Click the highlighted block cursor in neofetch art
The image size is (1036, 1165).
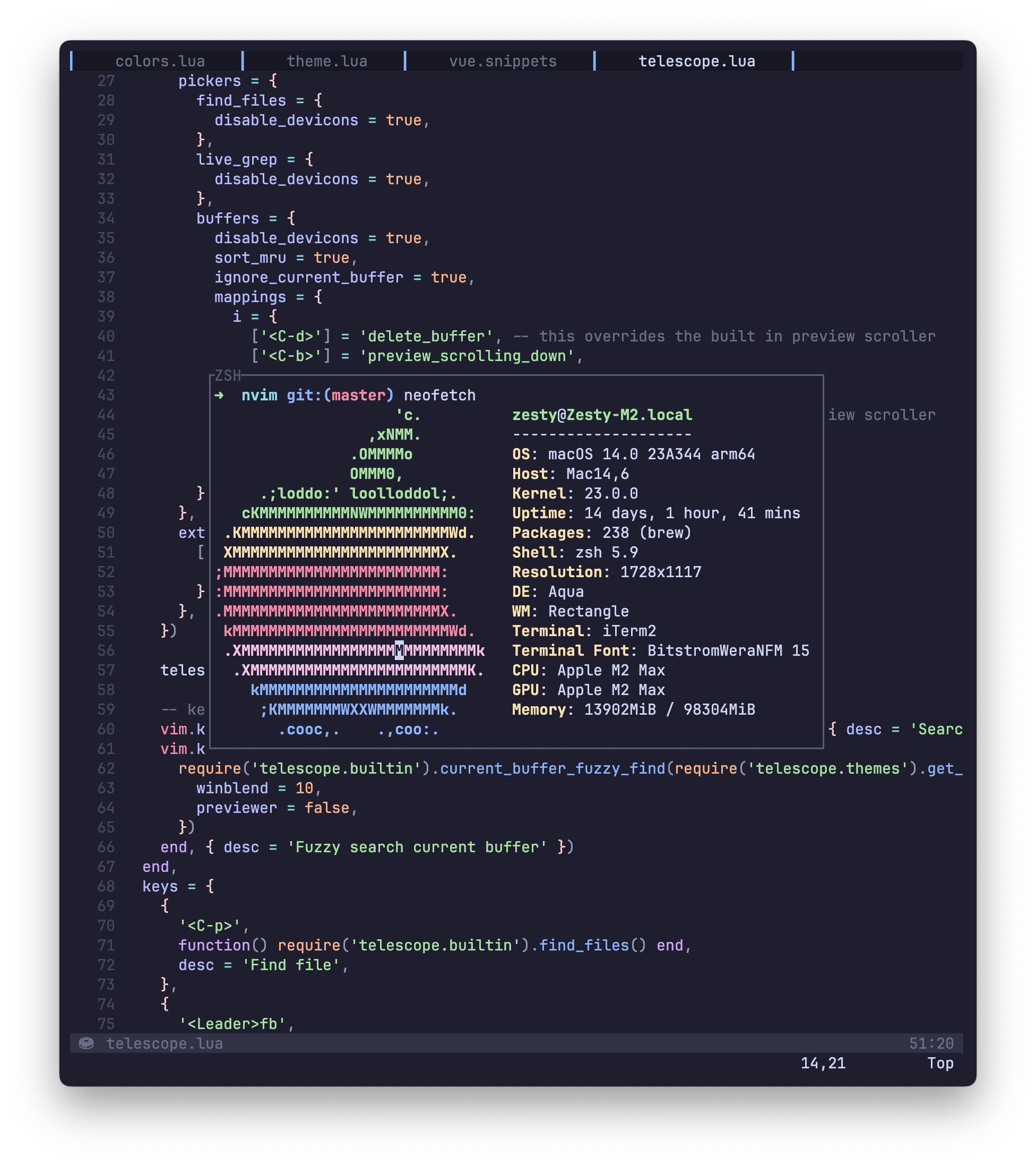(x=399, y=650)
